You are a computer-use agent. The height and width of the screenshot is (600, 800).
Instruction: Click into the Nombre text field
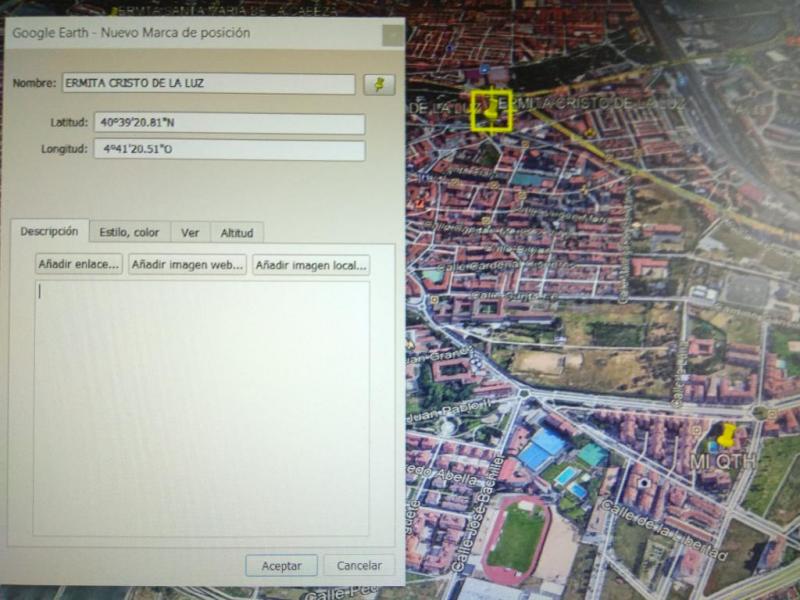click(x=208, y=84)
